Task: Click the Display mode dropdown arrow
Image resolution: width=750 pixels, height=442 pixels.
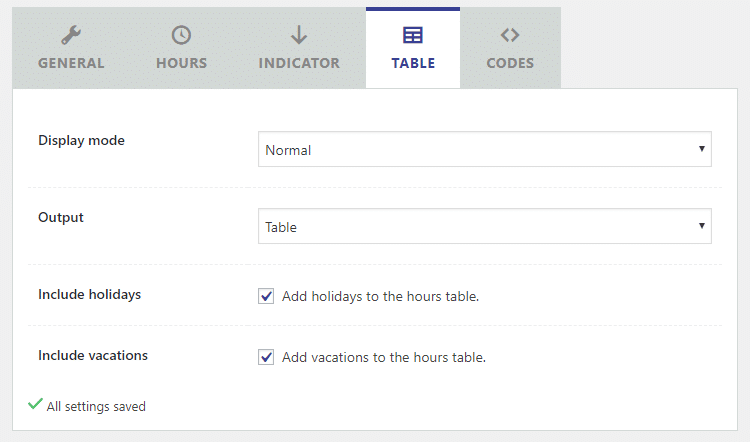Action: point(702,149)
